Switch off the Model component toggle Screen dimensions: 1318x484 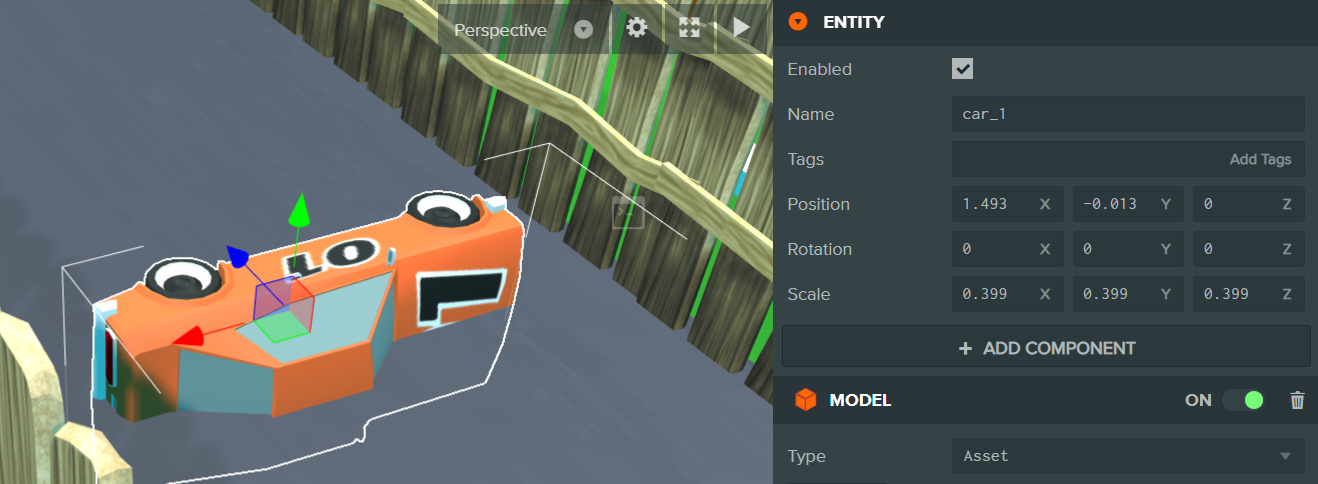pyautogui.click(x=1243, y=400)
